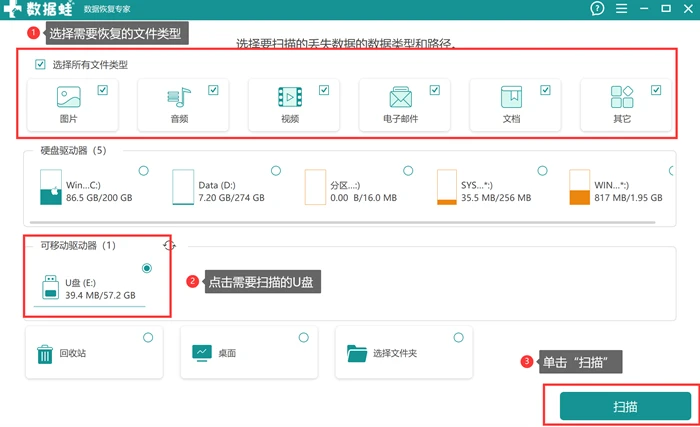This screenshot has width=700, height=427.
Task: Click the 电子邮件 envelope icon
Action: point(400,97)
